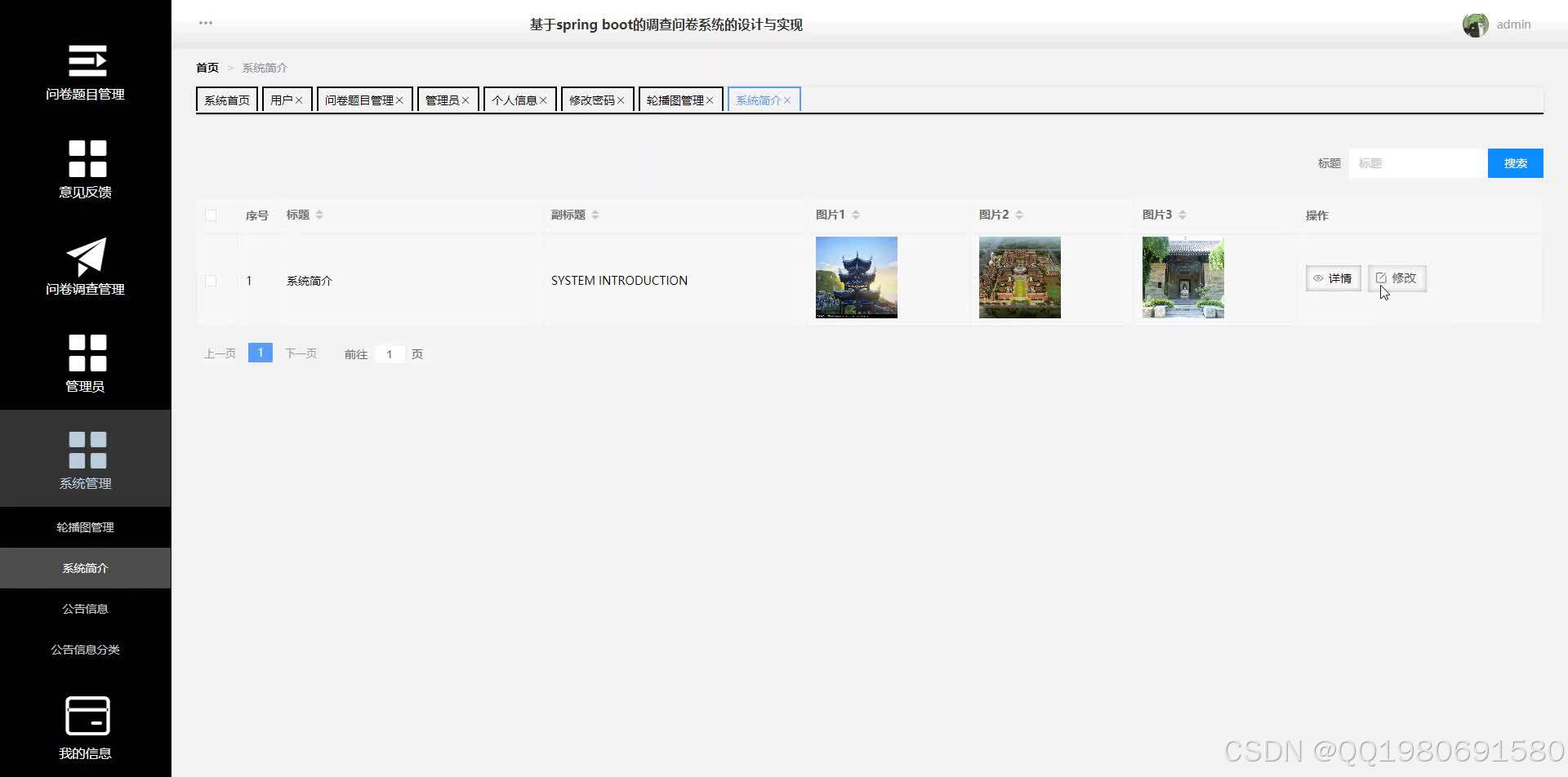Close the 轮播图管理 tab
The width and height of the screenshot is (1568, 777).
[x=710, y=100]
